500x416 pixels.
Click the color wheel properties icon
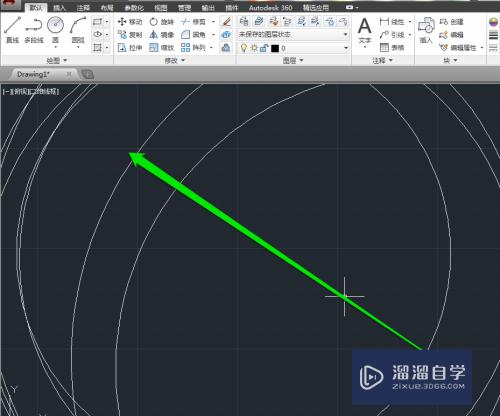493,22
